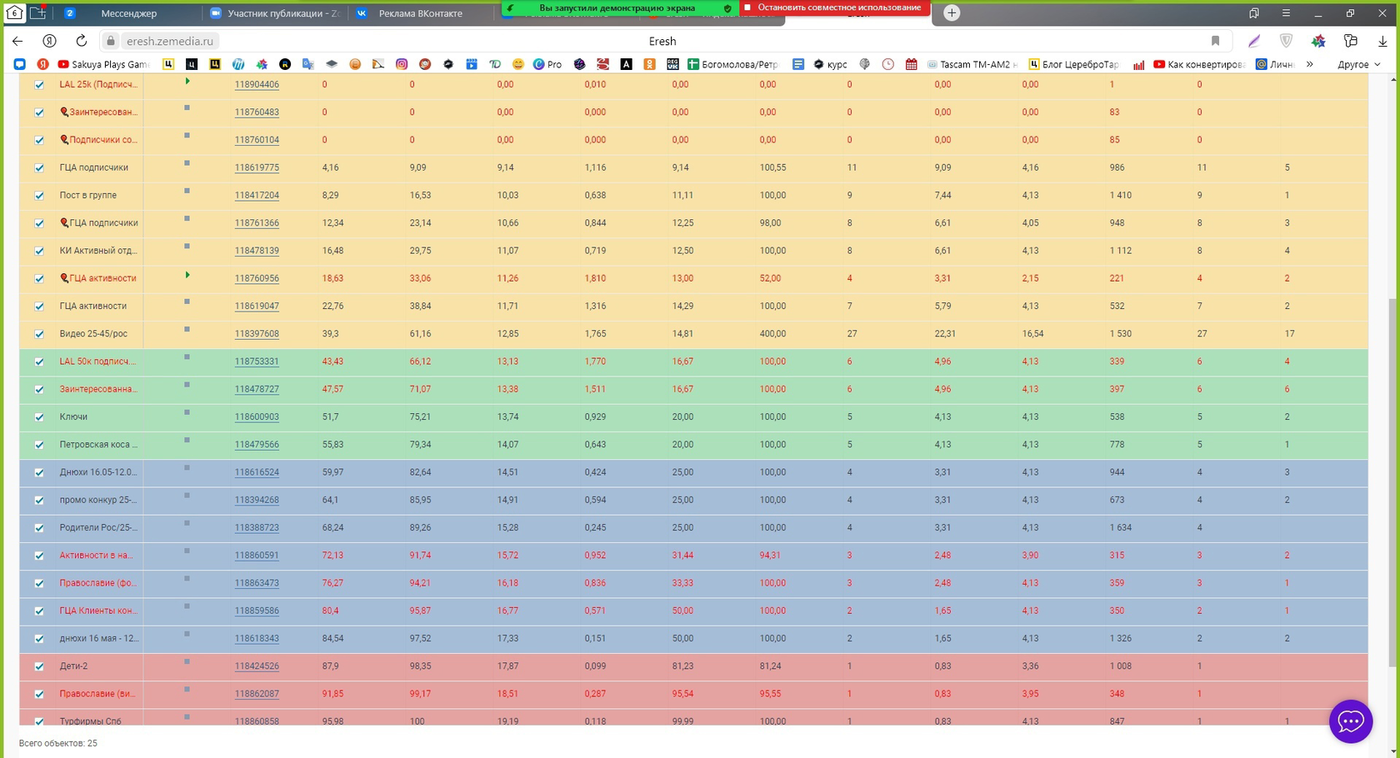Click the Заинтересованна campaign name in green row

click(x=98, y=389)
